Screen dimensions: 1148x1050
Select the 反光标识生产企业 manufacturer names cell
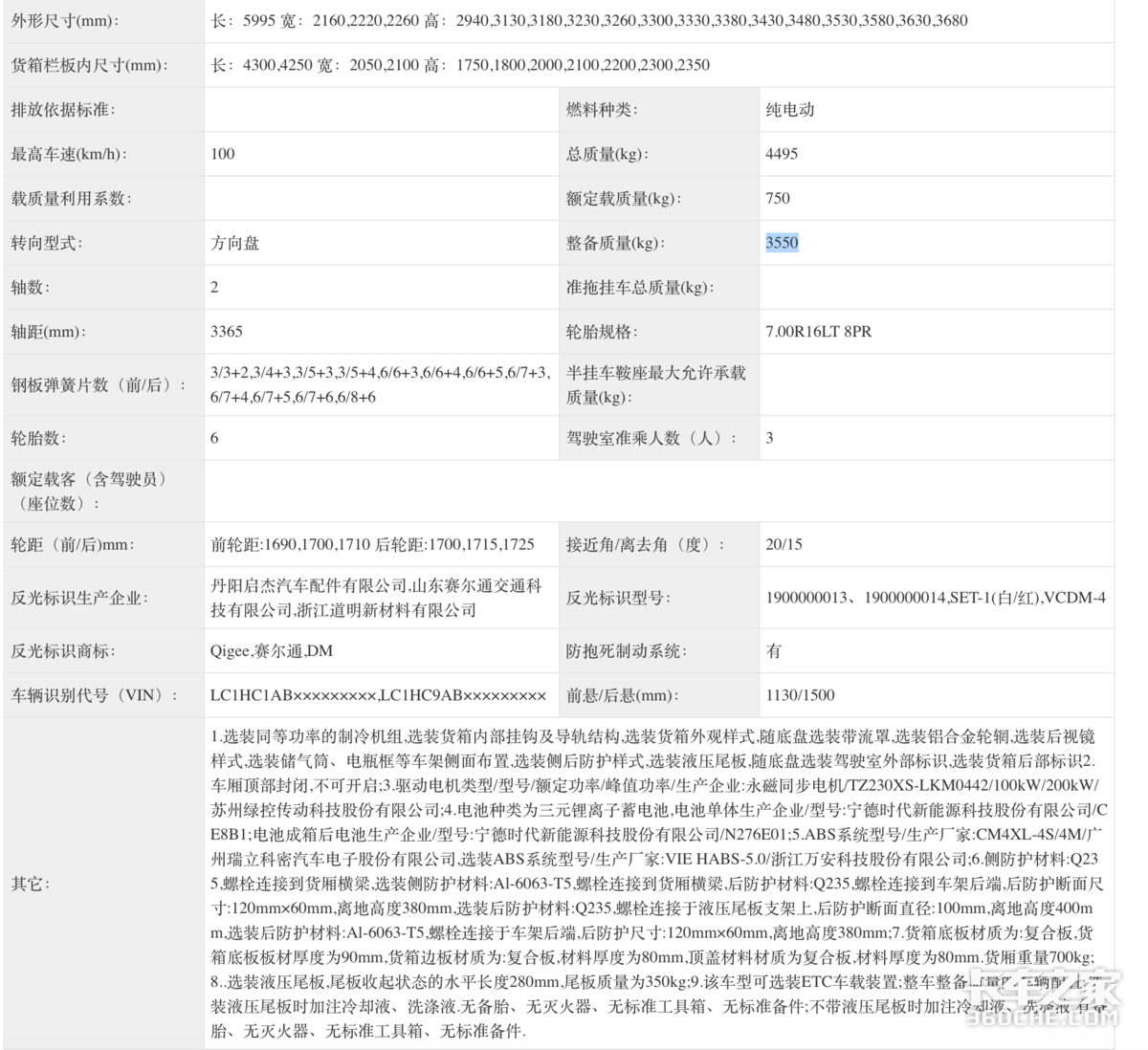pyautogui.click(x=376, y=598)
